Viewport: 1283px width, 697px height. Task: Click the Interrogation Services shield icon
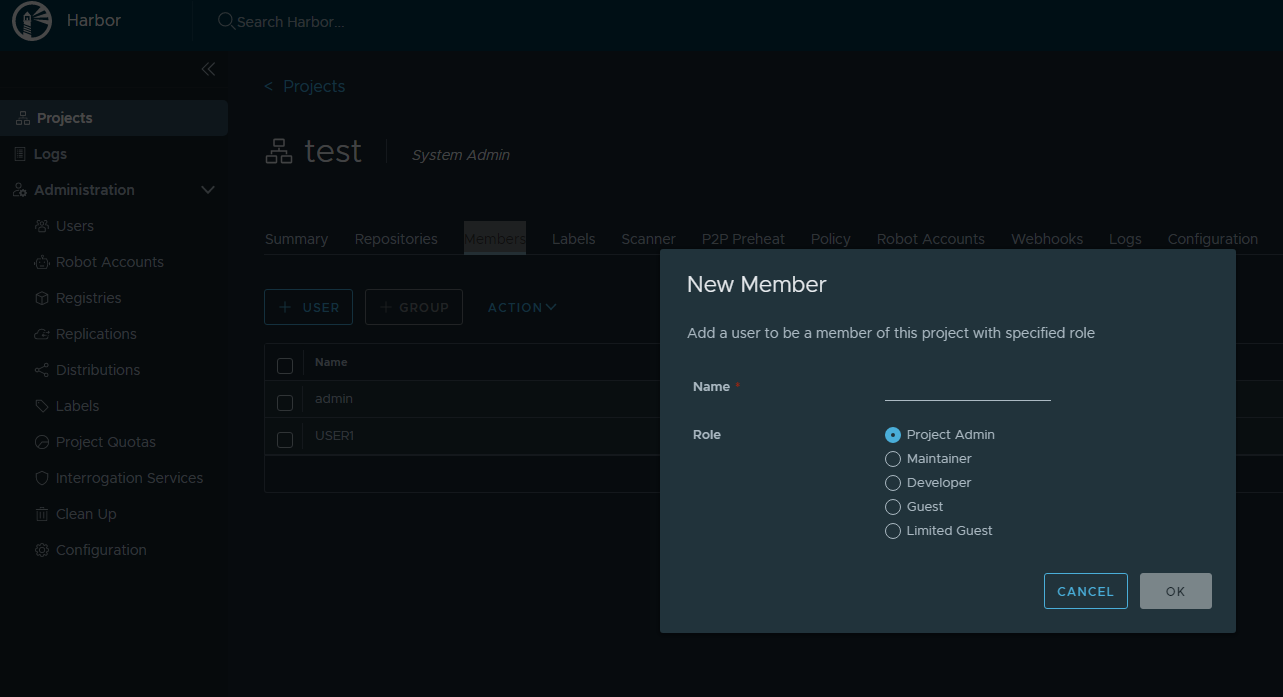42,478
